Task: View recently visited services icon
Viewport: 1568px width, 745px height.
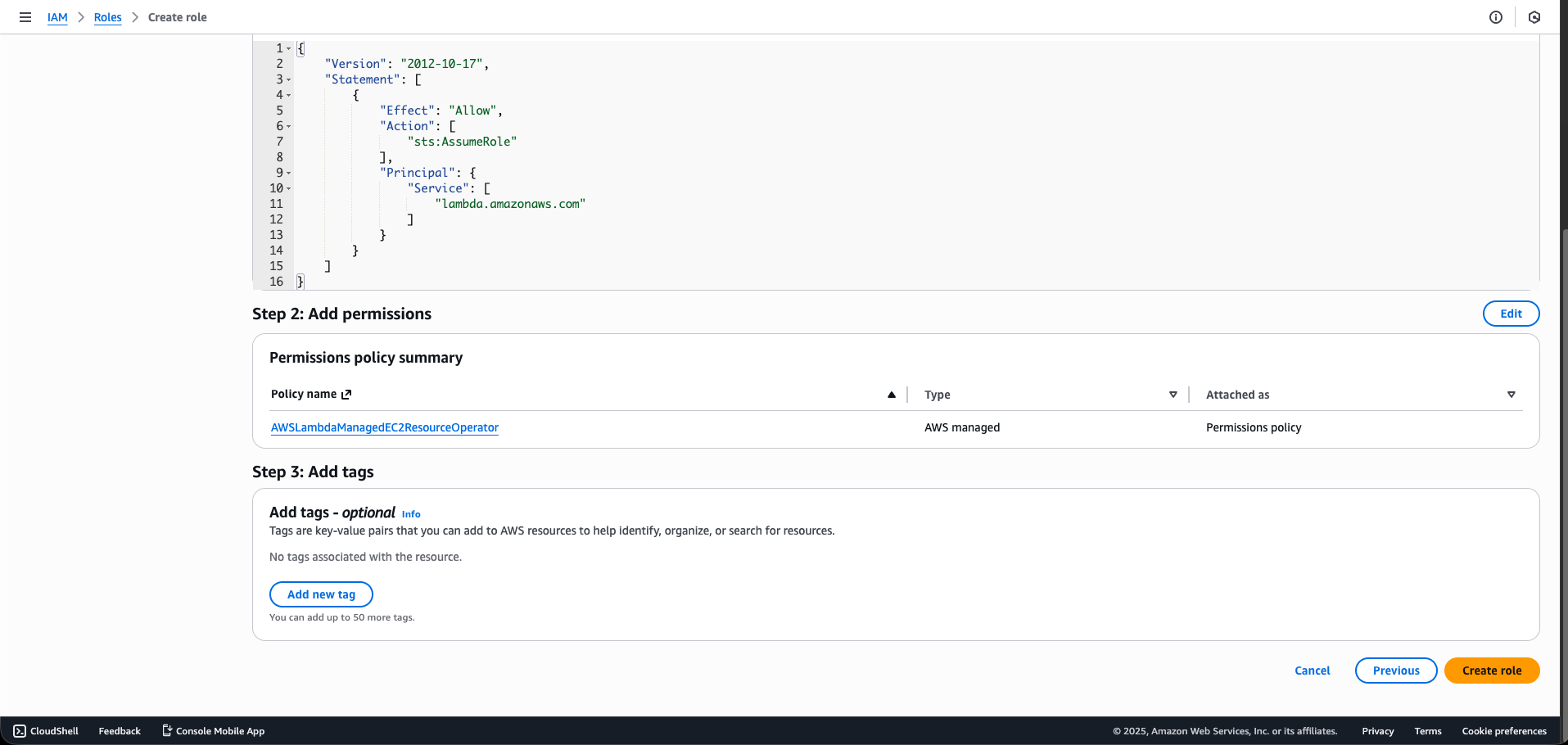Action: coord(1534,16)
